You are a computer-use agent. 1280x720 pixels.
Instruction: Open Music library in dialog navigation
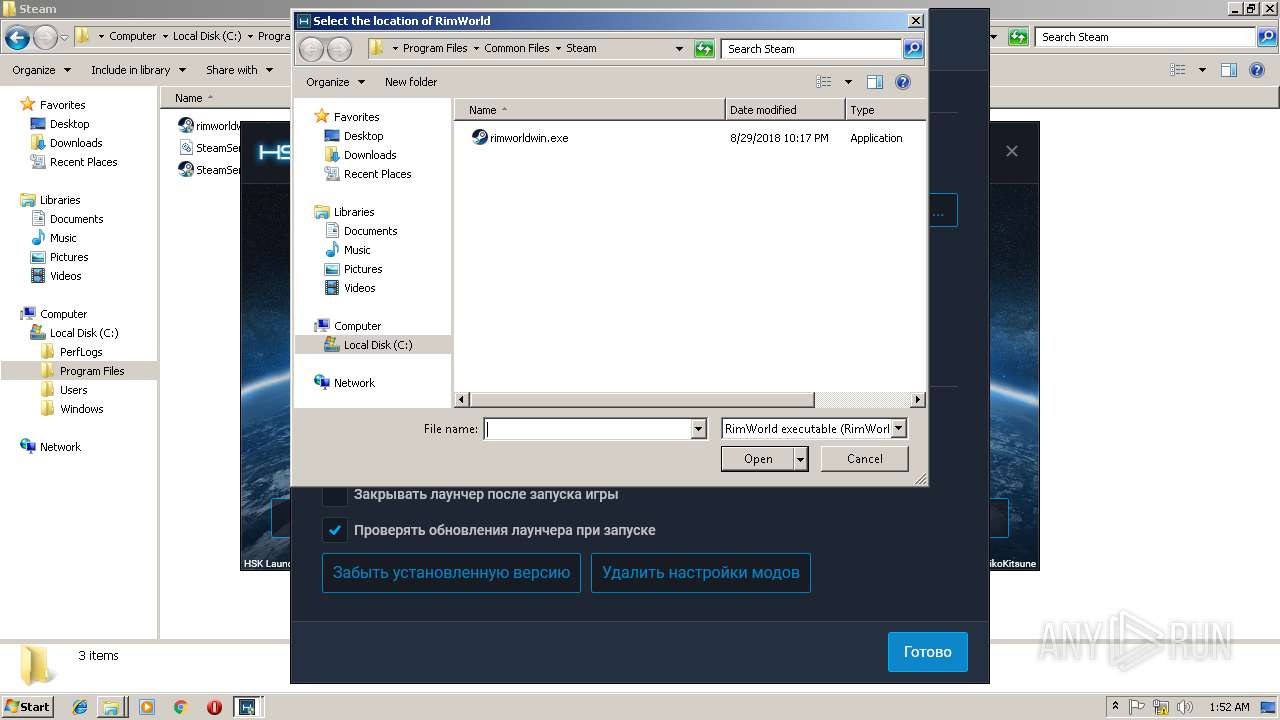(x=357, y=250)
